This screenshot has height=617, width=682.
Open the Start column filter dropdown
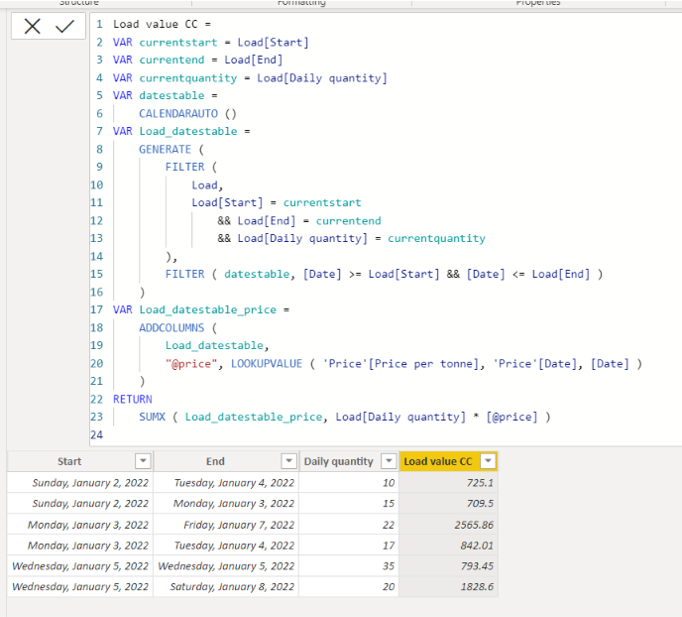[143, 461]
